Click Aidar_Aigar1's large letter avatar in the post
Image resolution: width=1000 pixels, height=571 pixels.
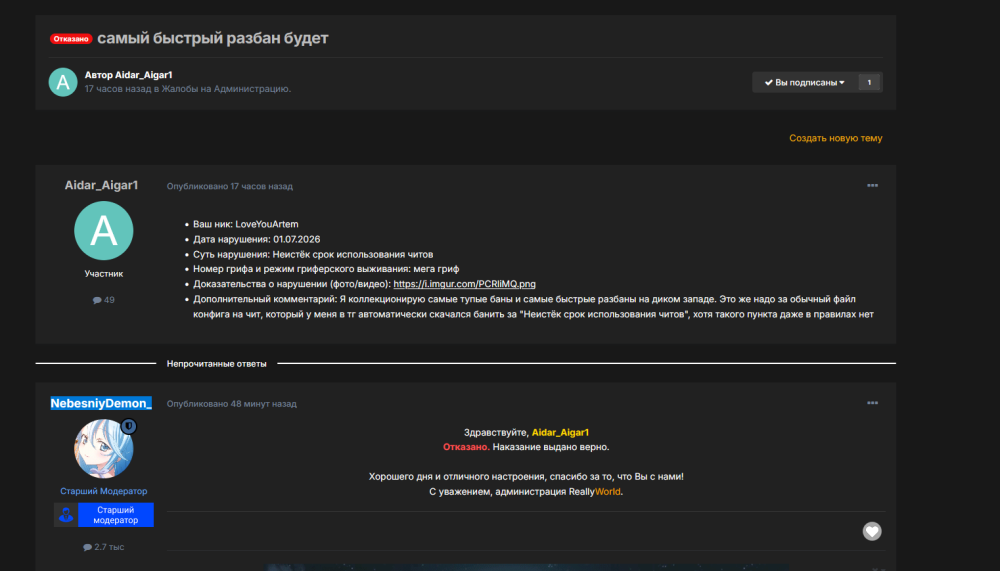click(x=103, y=230)
